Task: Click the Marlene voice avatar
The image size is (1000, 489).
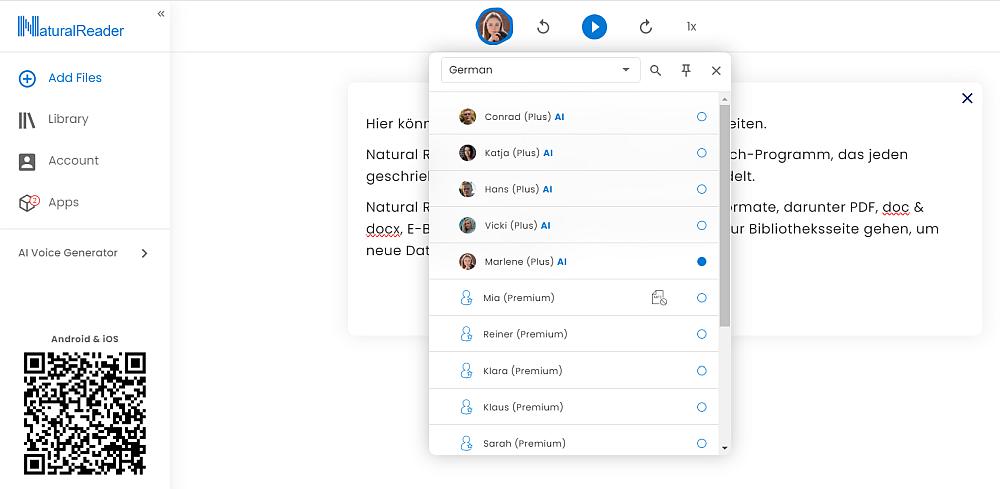Action: 467,262
